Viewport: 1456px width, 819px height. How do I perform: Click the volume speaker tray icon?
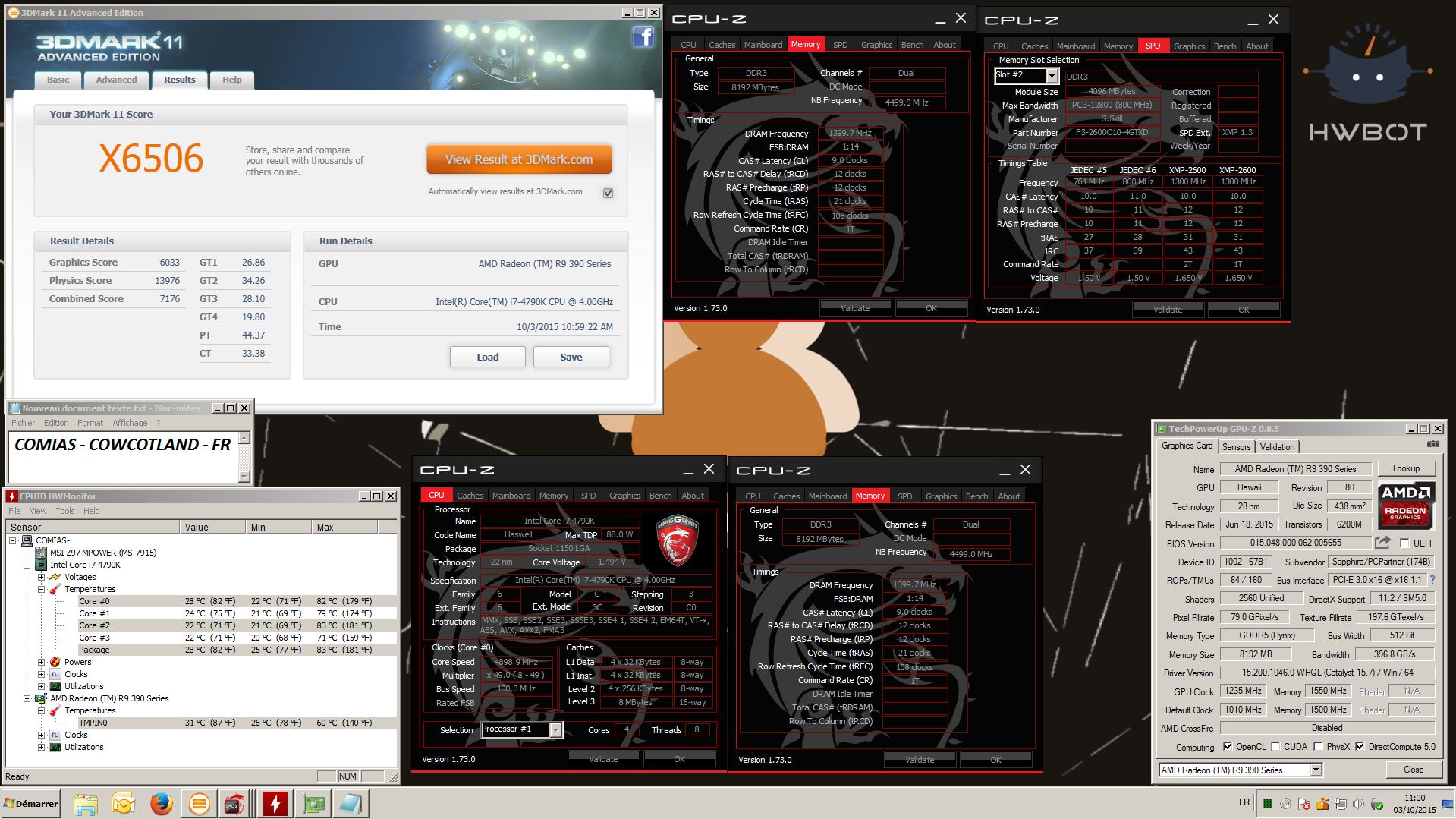(x=1358, y=804)
